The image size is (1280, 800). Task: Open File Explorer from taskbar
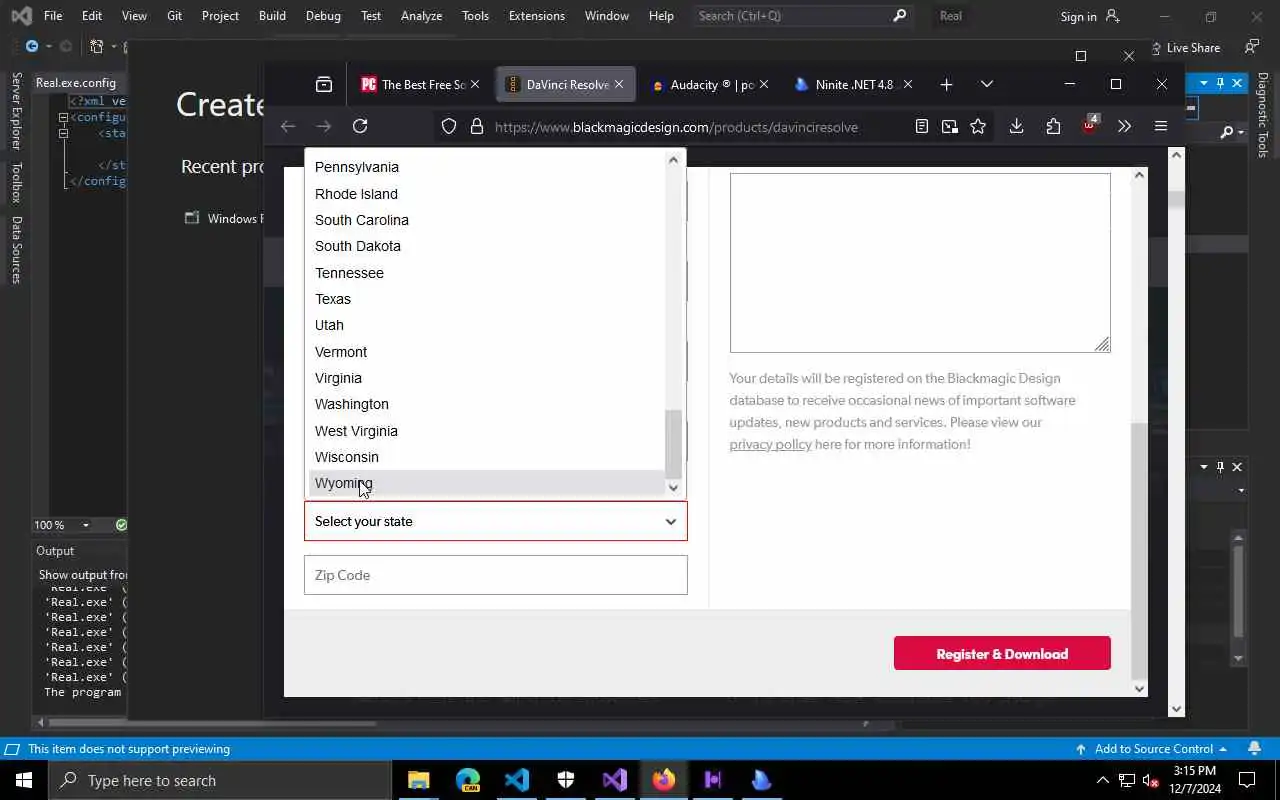coord(419,780)
